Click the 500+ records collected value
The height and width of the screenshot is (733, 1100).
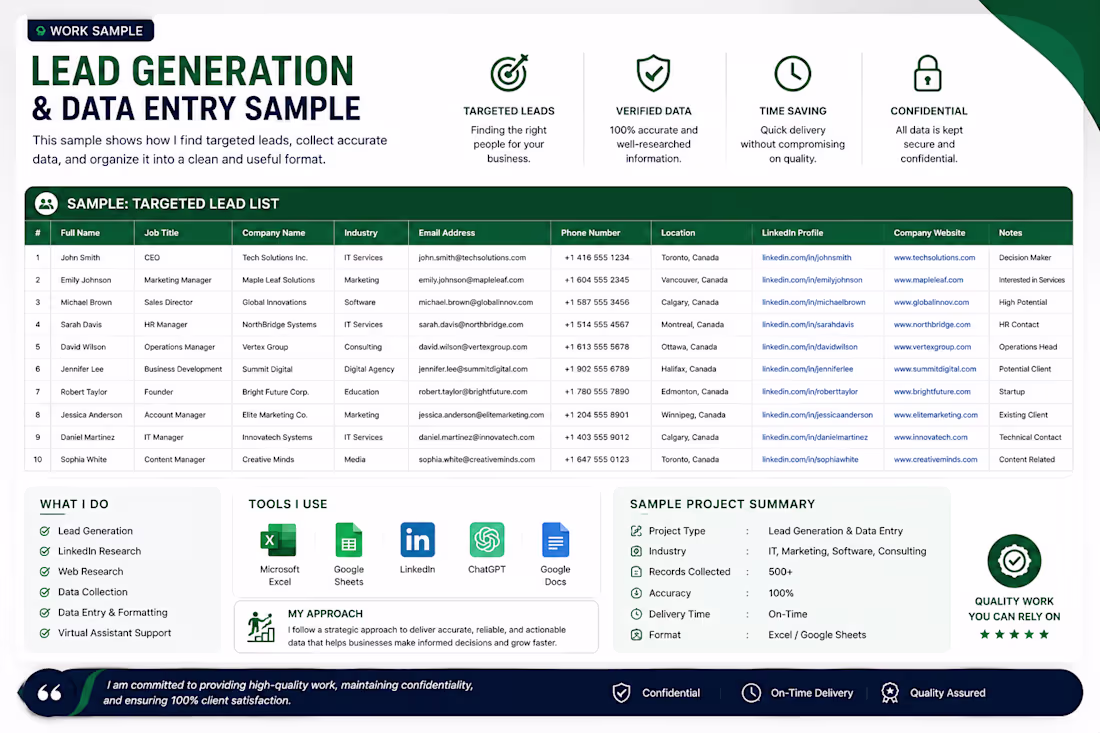pyautogui.click(x=780, y=572)
